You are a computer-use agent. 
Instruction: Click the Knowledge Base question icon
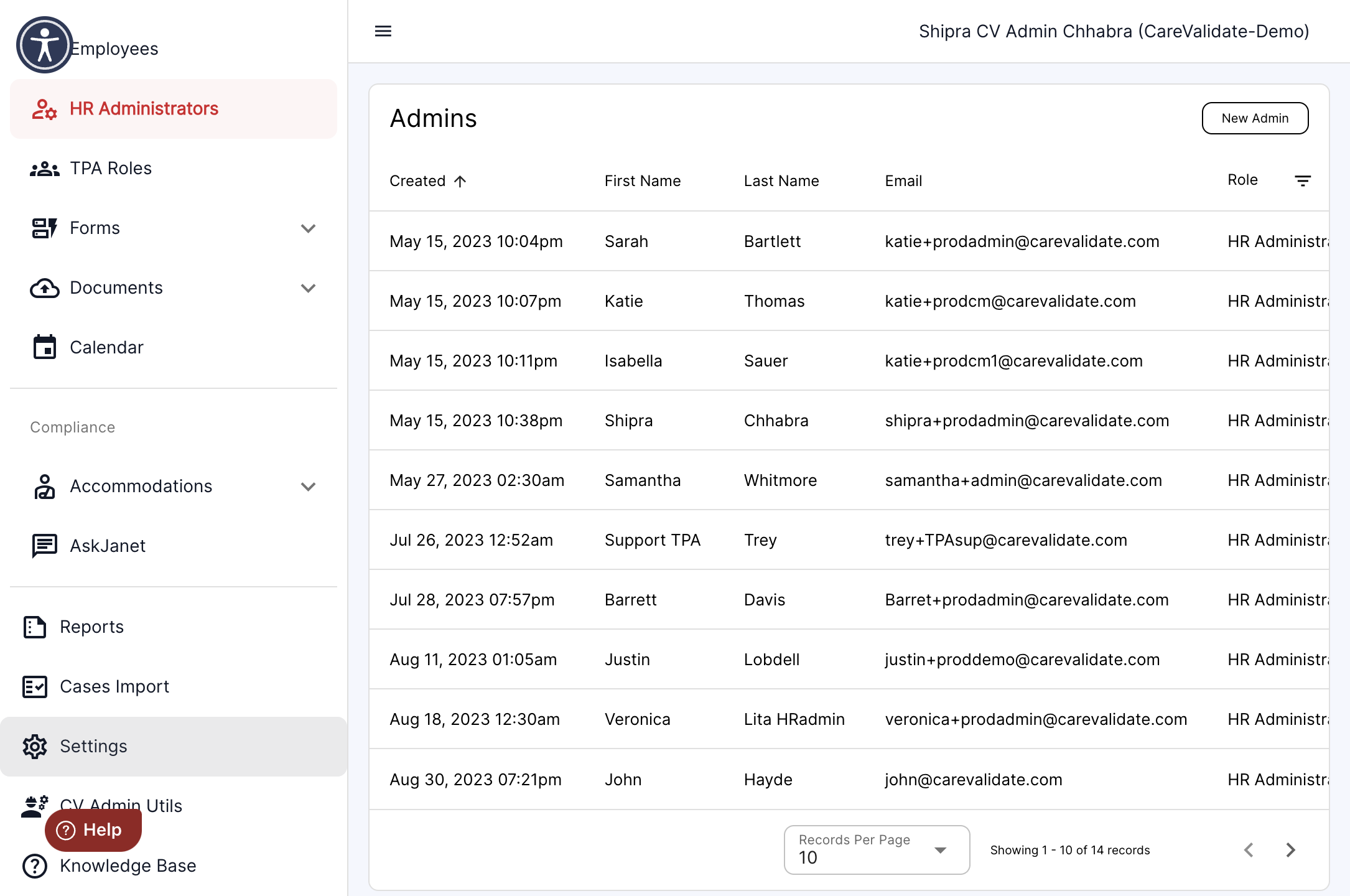click(x=35, y=866)
